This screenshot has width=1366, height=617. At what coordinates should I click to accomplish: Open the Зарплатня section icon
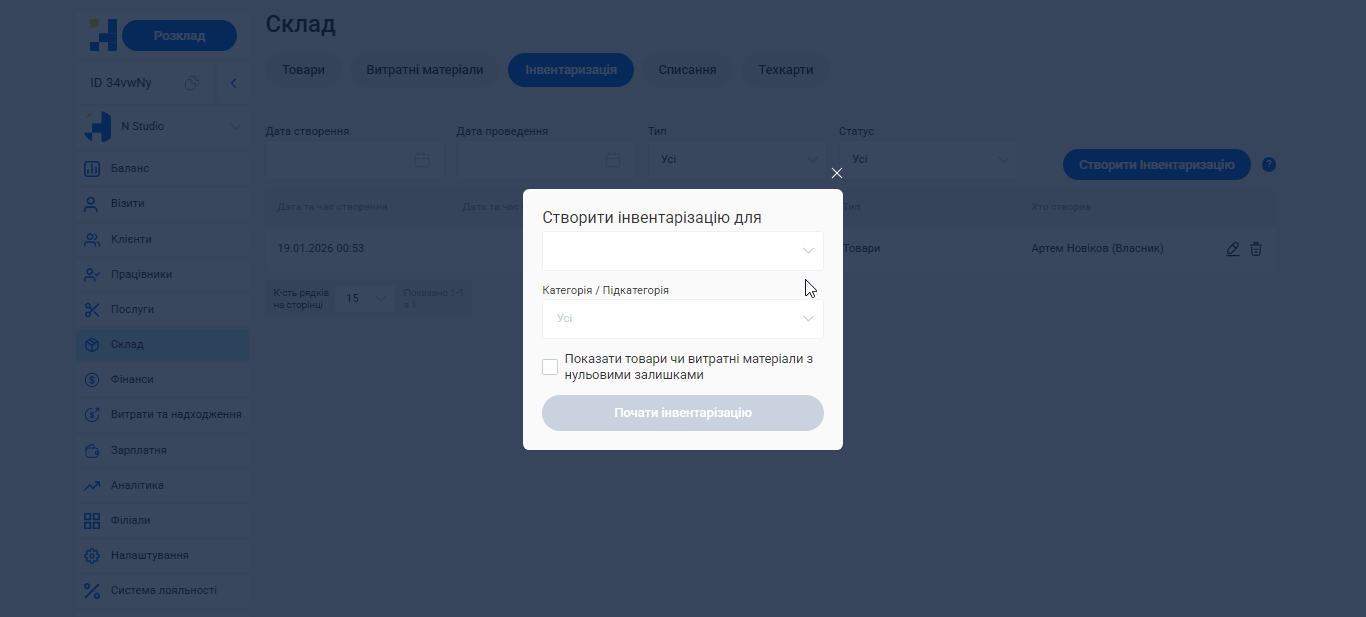click(x=92, y=449)
